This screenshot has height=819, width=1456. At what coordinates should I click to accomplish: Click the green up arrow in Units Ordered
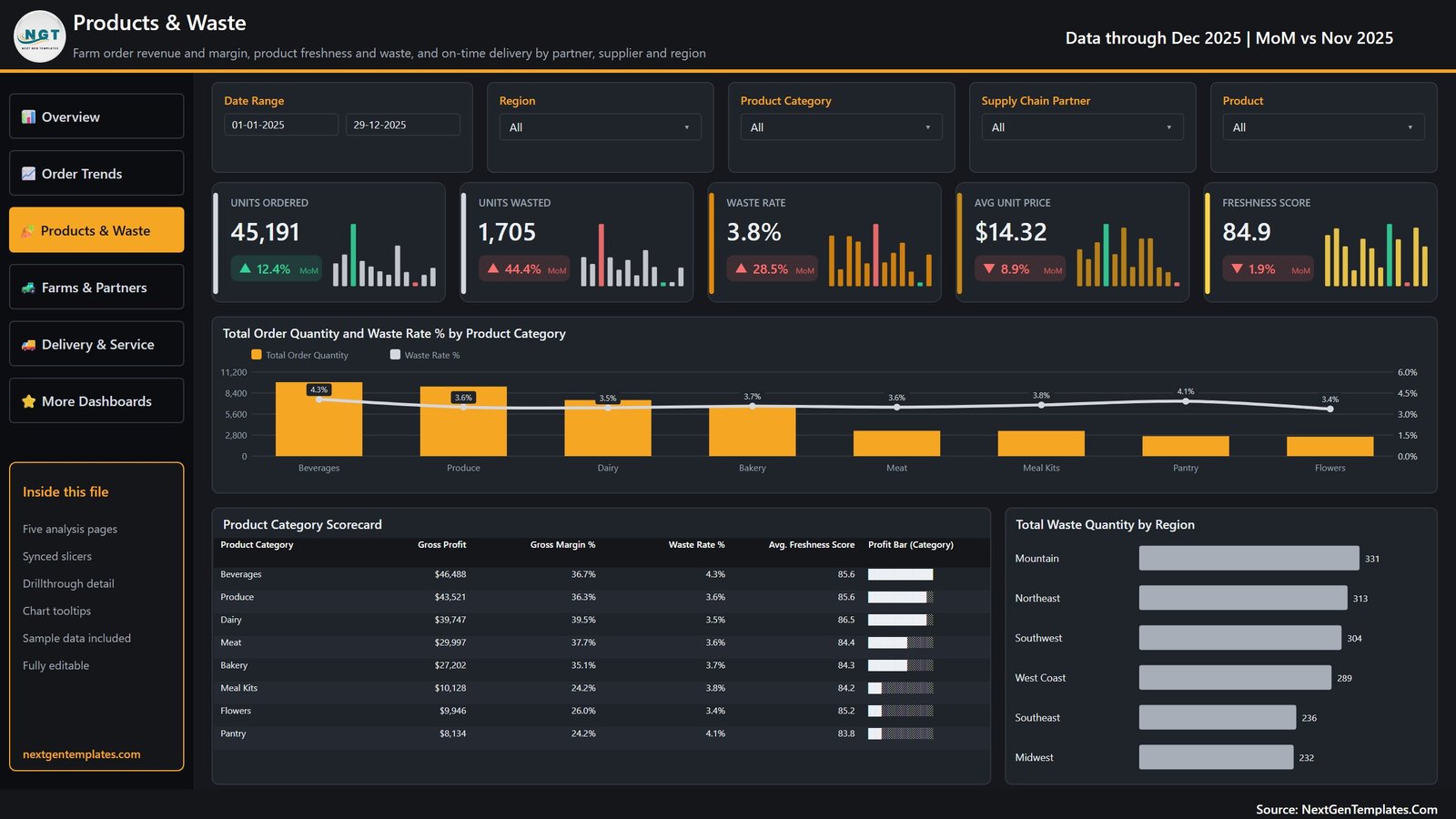coord(245,268)
